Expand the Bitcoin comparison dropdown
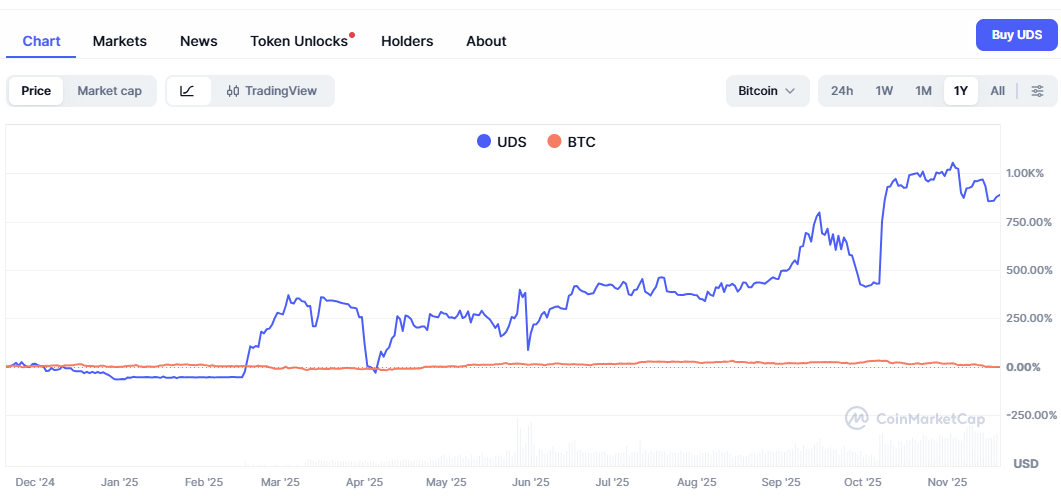 pyautogui.click(x=766, y=91)
